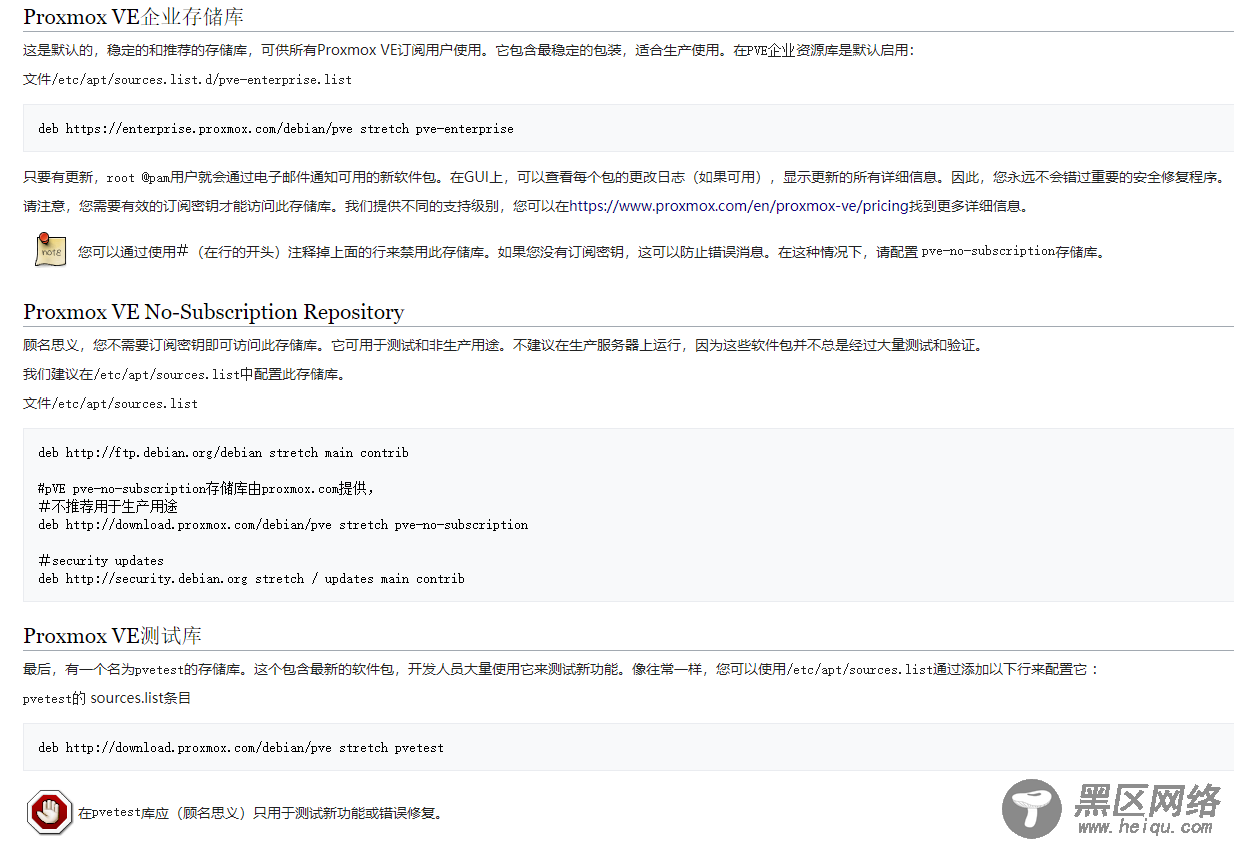Click the ftp.debian.org deb line
1234x844 pixels.
coord(223,452)
